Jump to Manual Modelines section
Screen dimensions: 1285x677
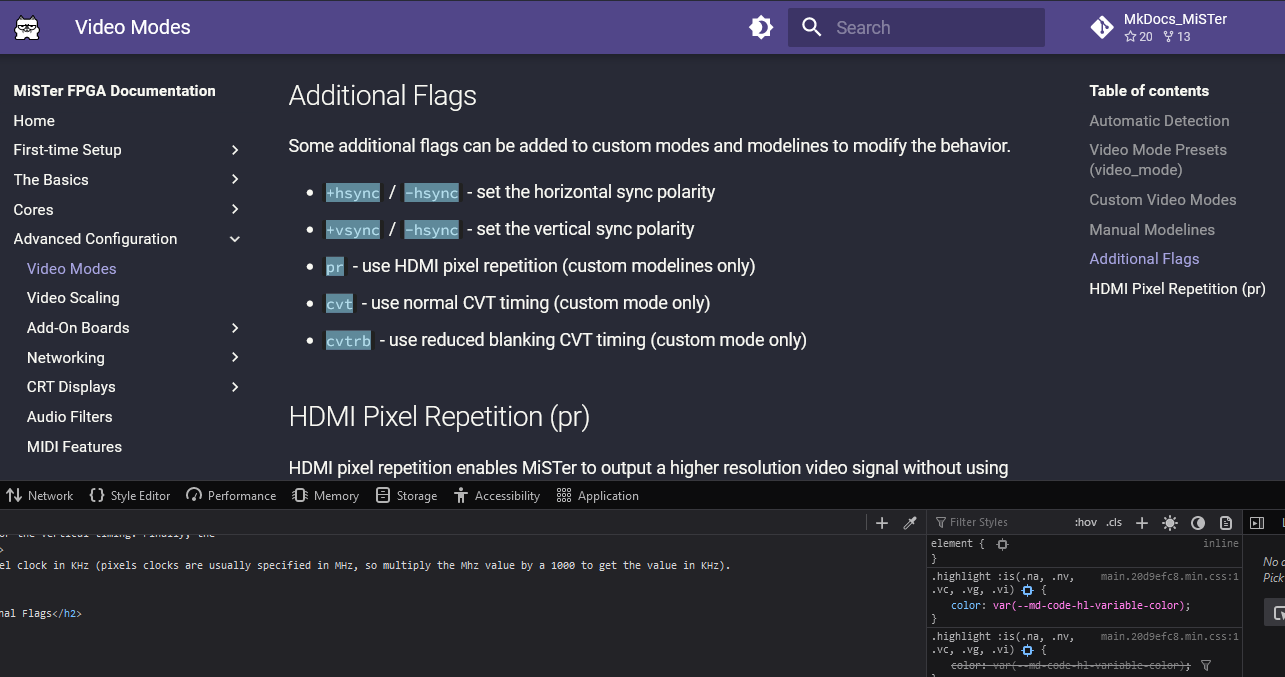coord(1152,230)
